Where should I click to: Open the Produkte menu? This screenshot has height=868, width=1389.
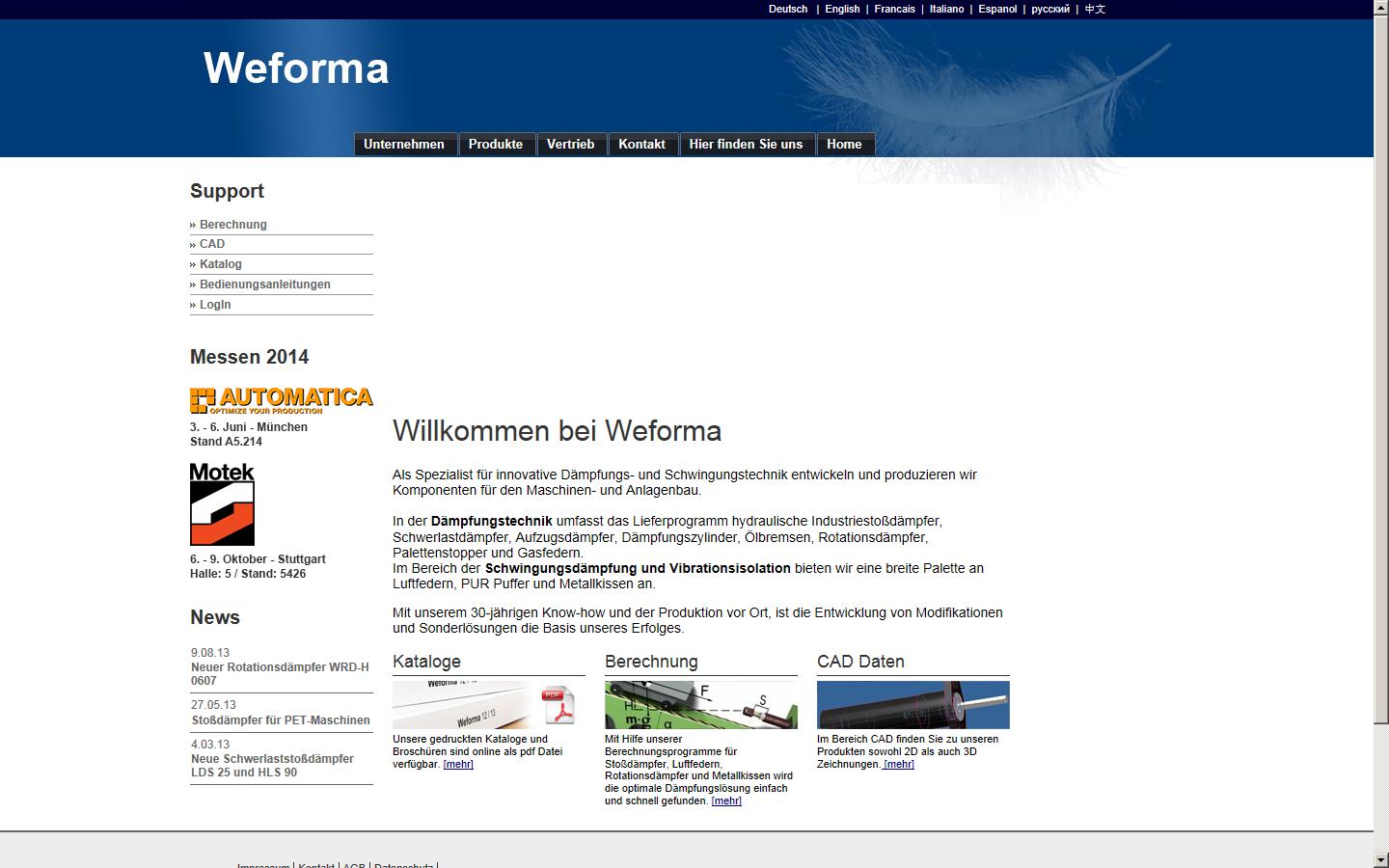pyautogui.click(x=496, y=144)
